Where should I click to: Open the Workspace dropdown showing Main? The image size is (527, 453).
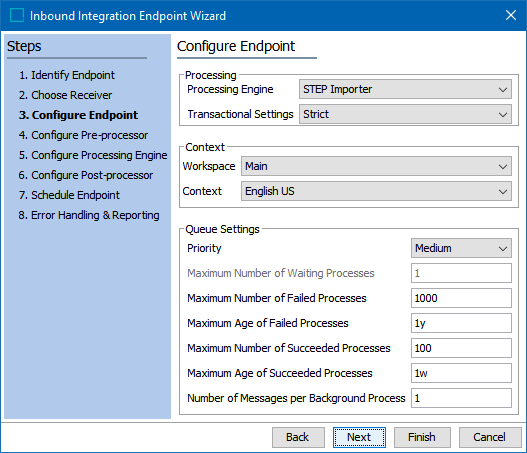click(376, 166)
